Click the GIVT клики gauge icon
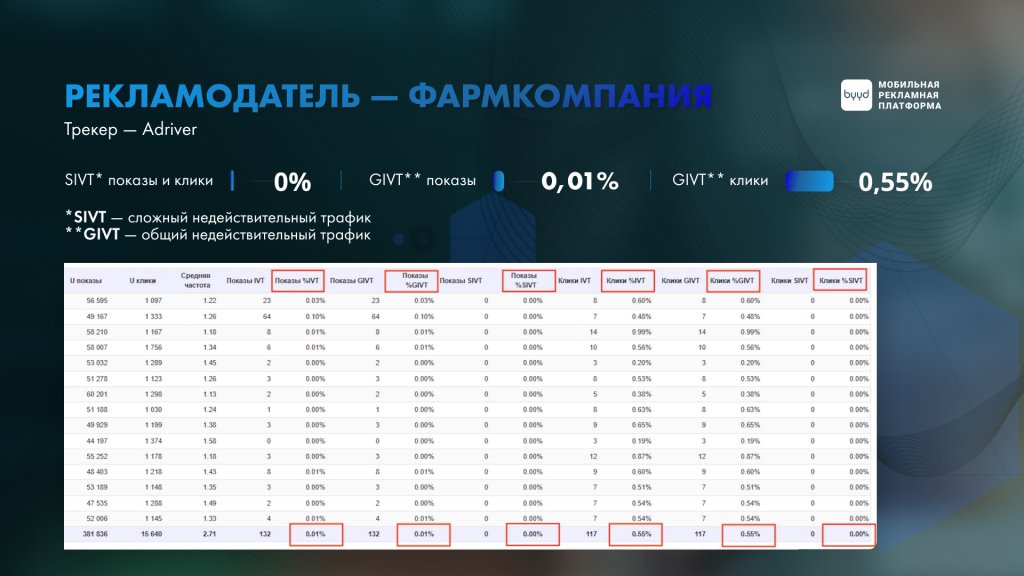 tap(810, 181)
